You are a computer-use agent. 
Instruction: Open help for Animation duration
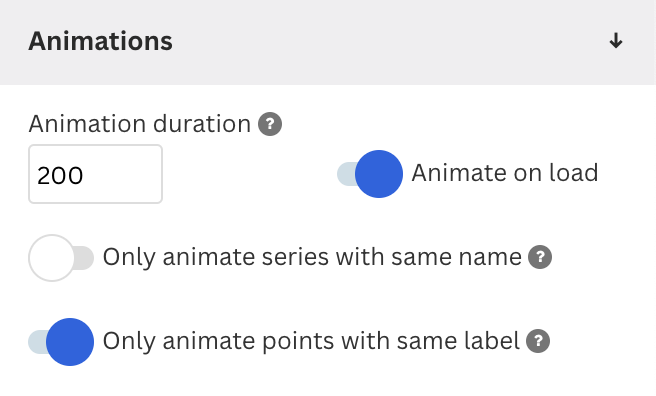[270, 124]
